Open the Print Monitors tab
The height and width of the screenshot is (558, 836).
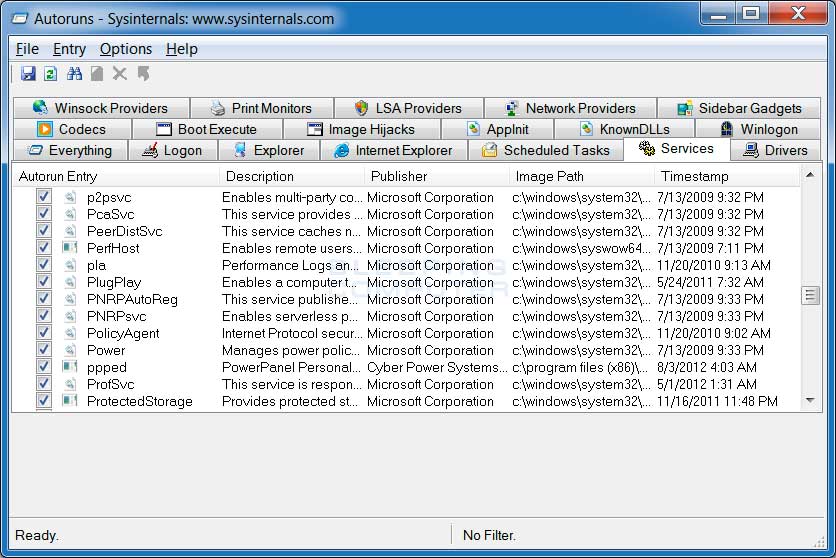point(262,108)
